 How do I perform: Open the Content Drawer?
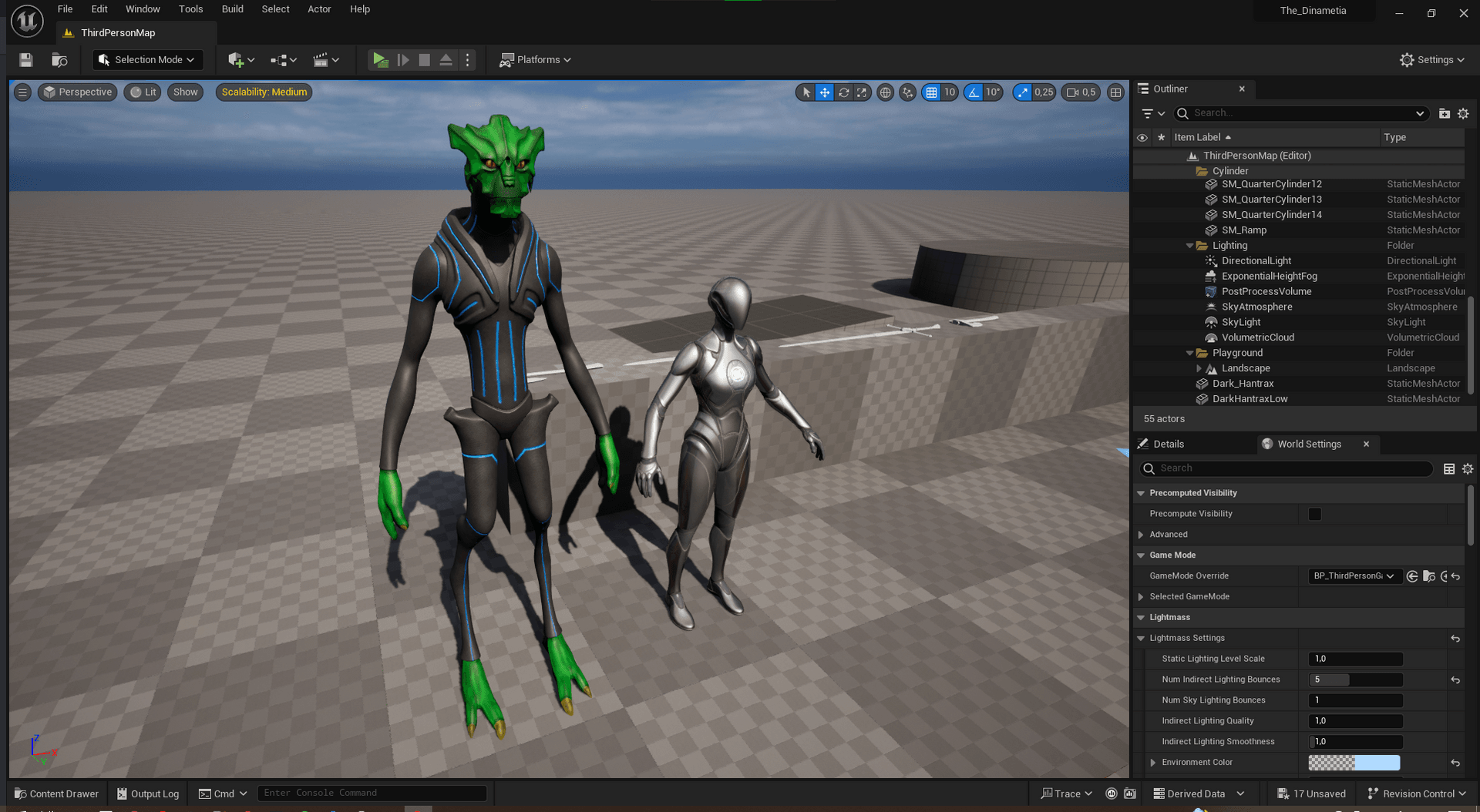[x=56, y=794]
